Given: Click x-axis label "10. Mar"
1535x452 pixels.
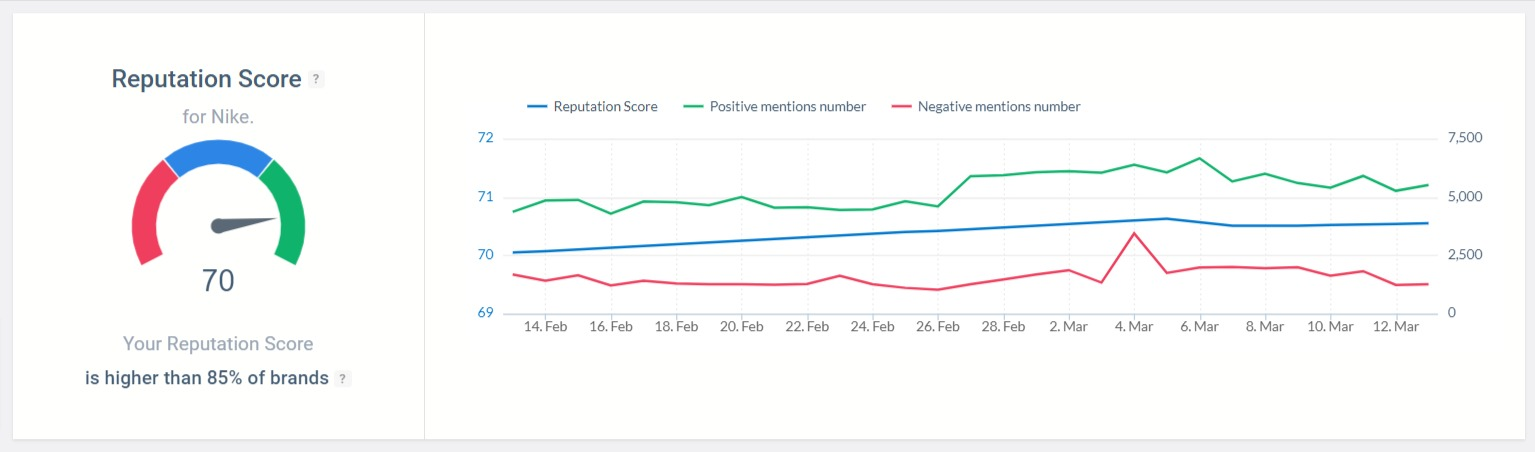Looking at the screenshot, I should pos(1330,327).
